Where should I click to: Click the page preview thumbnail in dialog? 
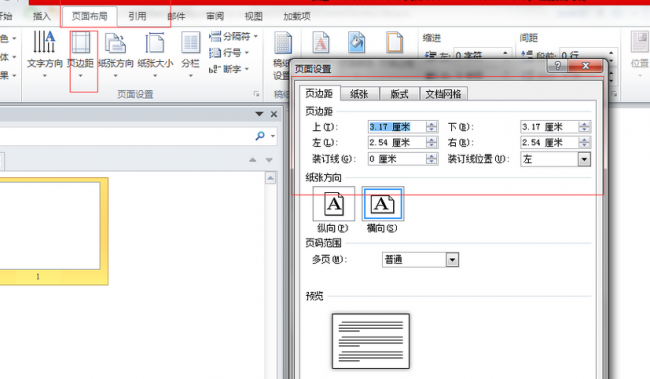point(371,341)
